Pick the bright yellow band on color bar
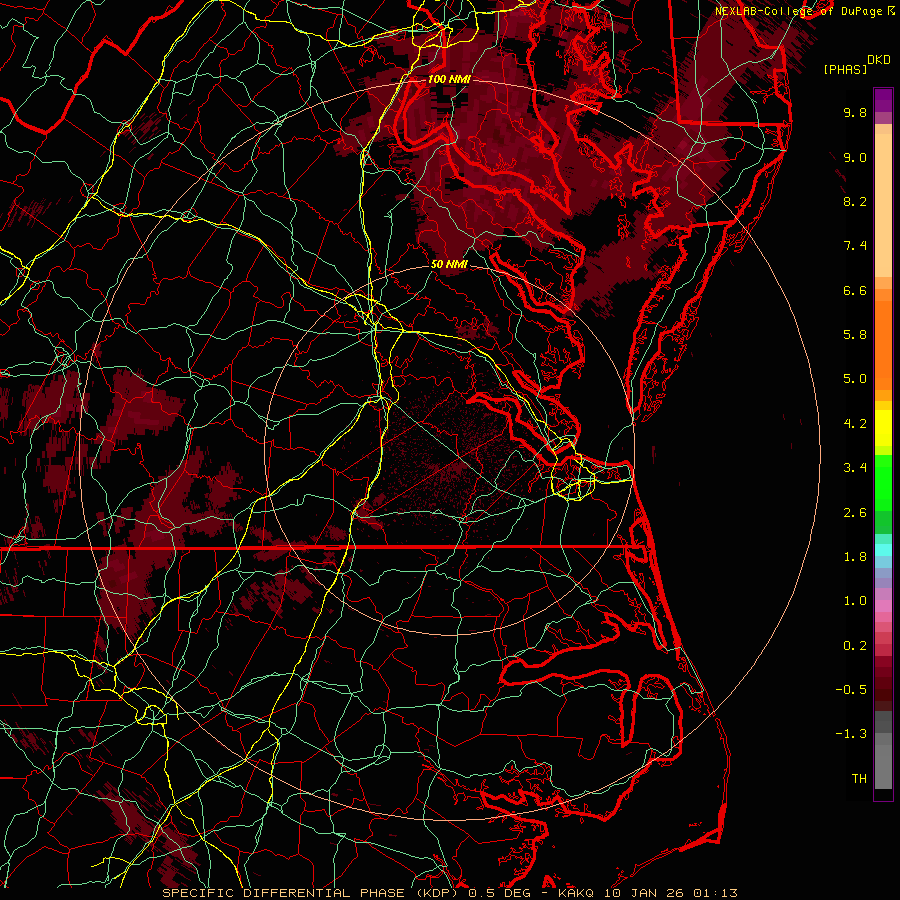Screen dimensions: 900x900 coord(883,428)
